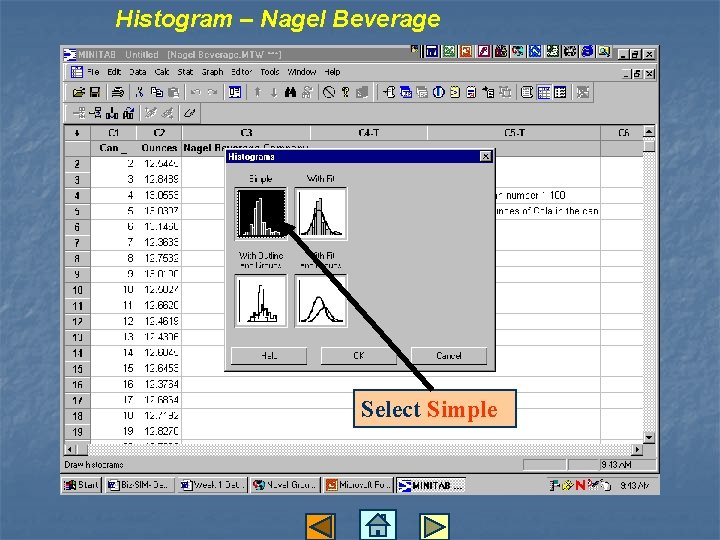Open the Editor menu

click(242, 72)
